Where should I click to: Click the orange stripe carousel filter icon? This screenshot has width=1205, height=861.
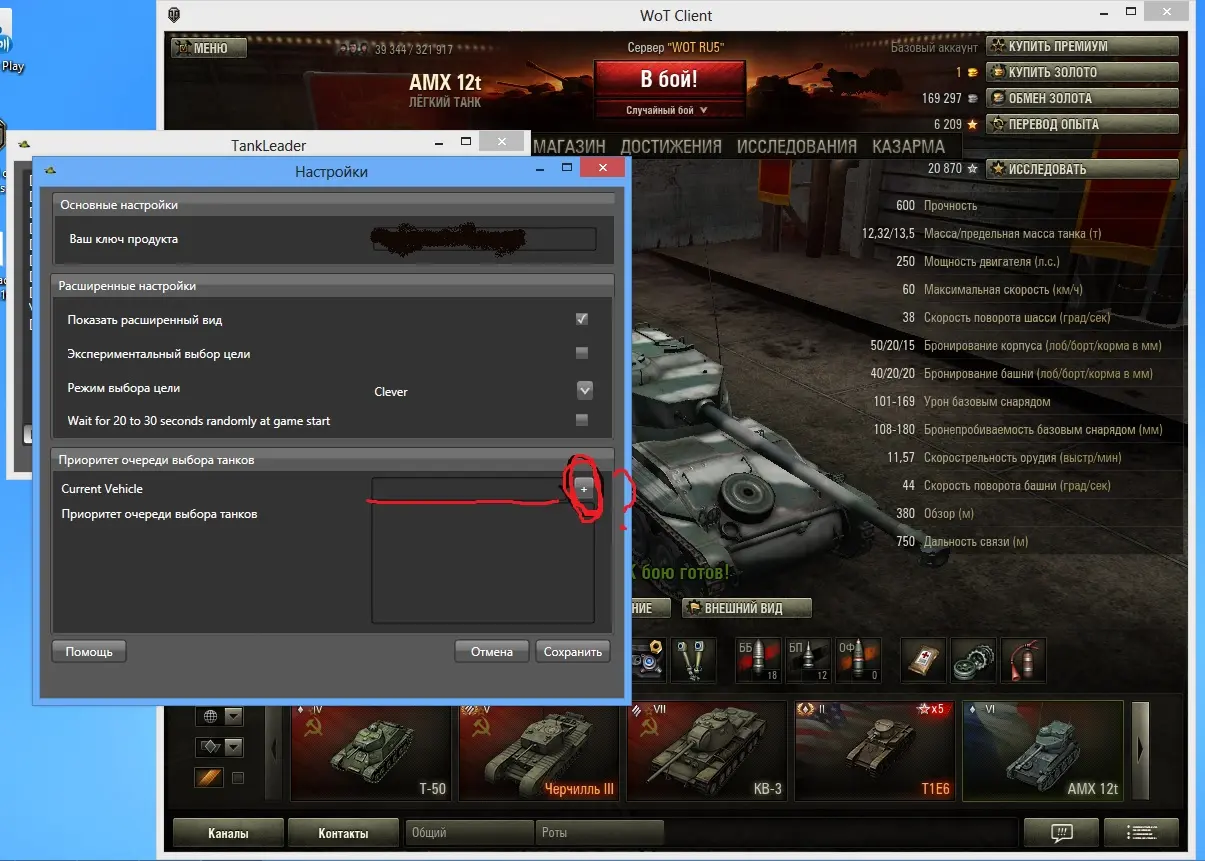pyautogui.click(x=210, y=777)
